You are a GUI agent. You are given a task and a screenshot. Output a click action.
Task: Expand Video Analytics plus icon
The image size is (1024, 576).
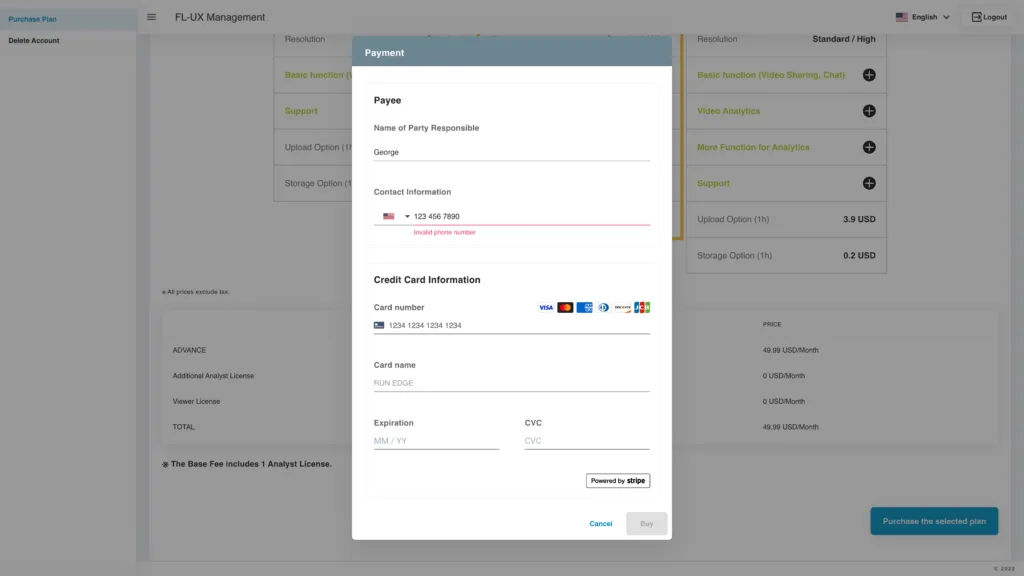869,111
